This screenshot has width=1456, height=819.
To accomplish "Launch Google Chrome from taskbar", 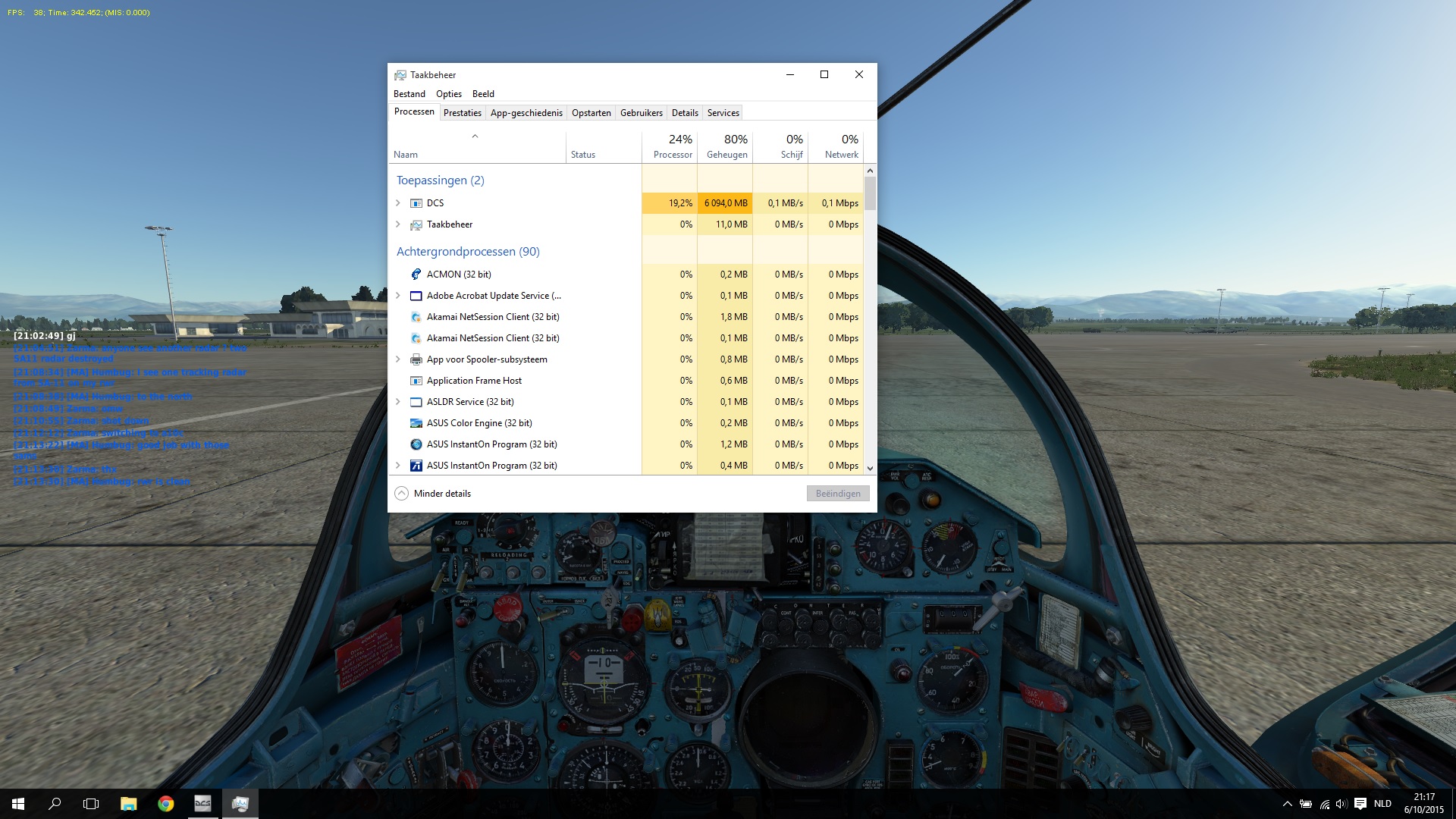I will [x=165, y=804].
